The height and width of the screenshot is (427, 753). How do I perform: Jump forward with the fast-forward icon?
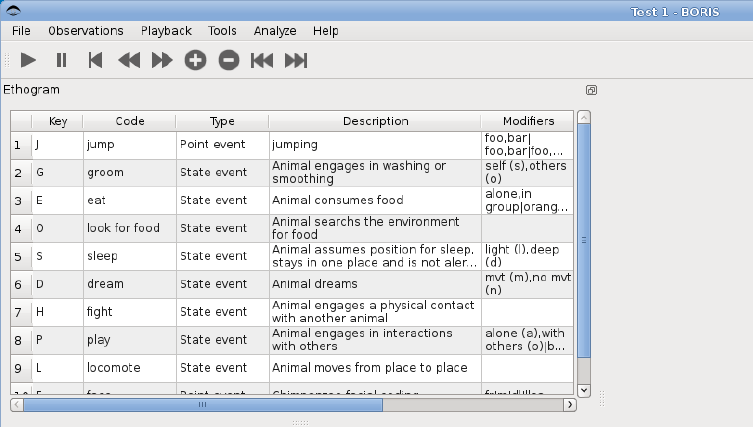coord(162,61)
